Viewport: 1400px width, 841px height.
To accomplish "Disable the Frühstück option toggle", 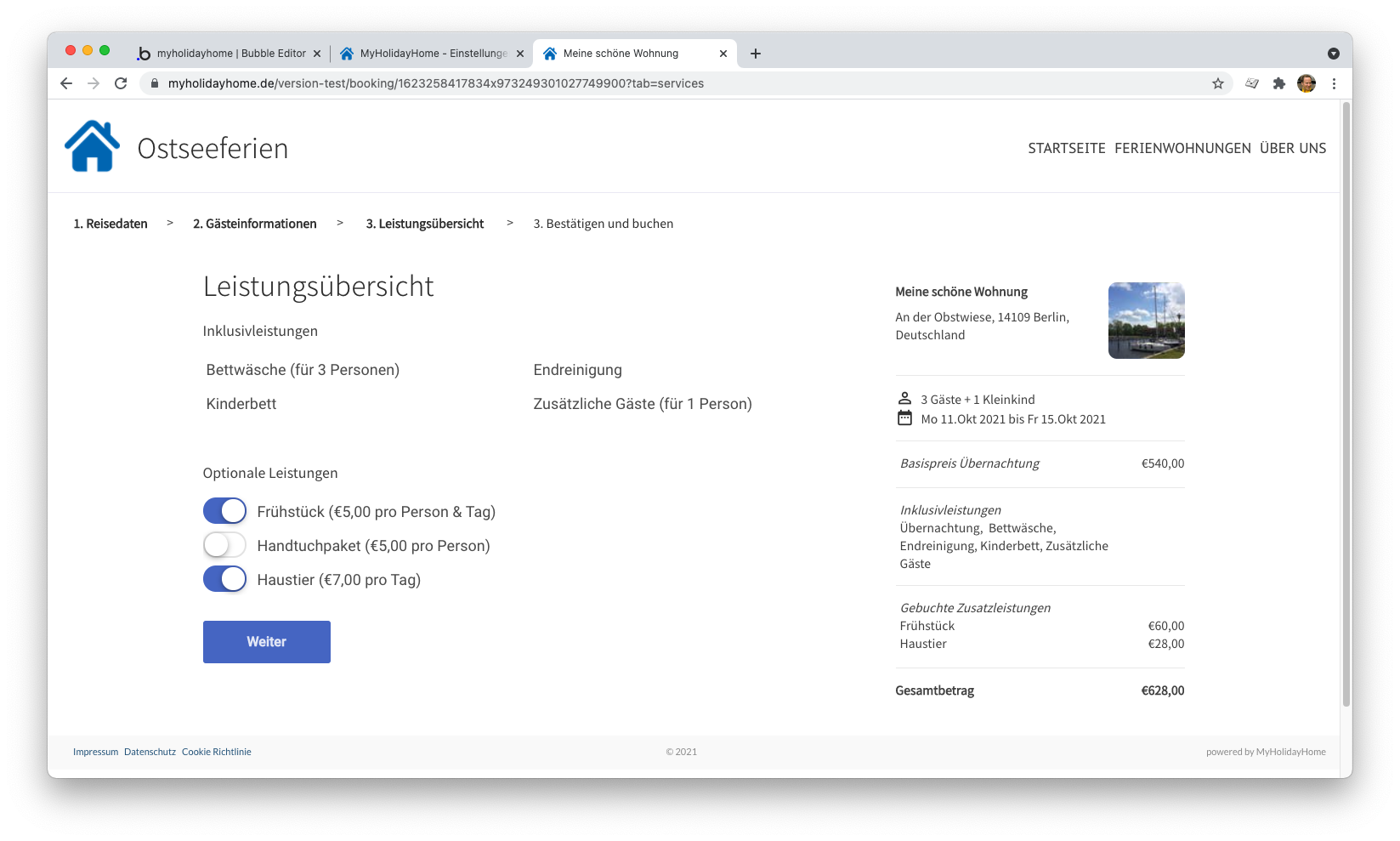I will coord(224,511).
